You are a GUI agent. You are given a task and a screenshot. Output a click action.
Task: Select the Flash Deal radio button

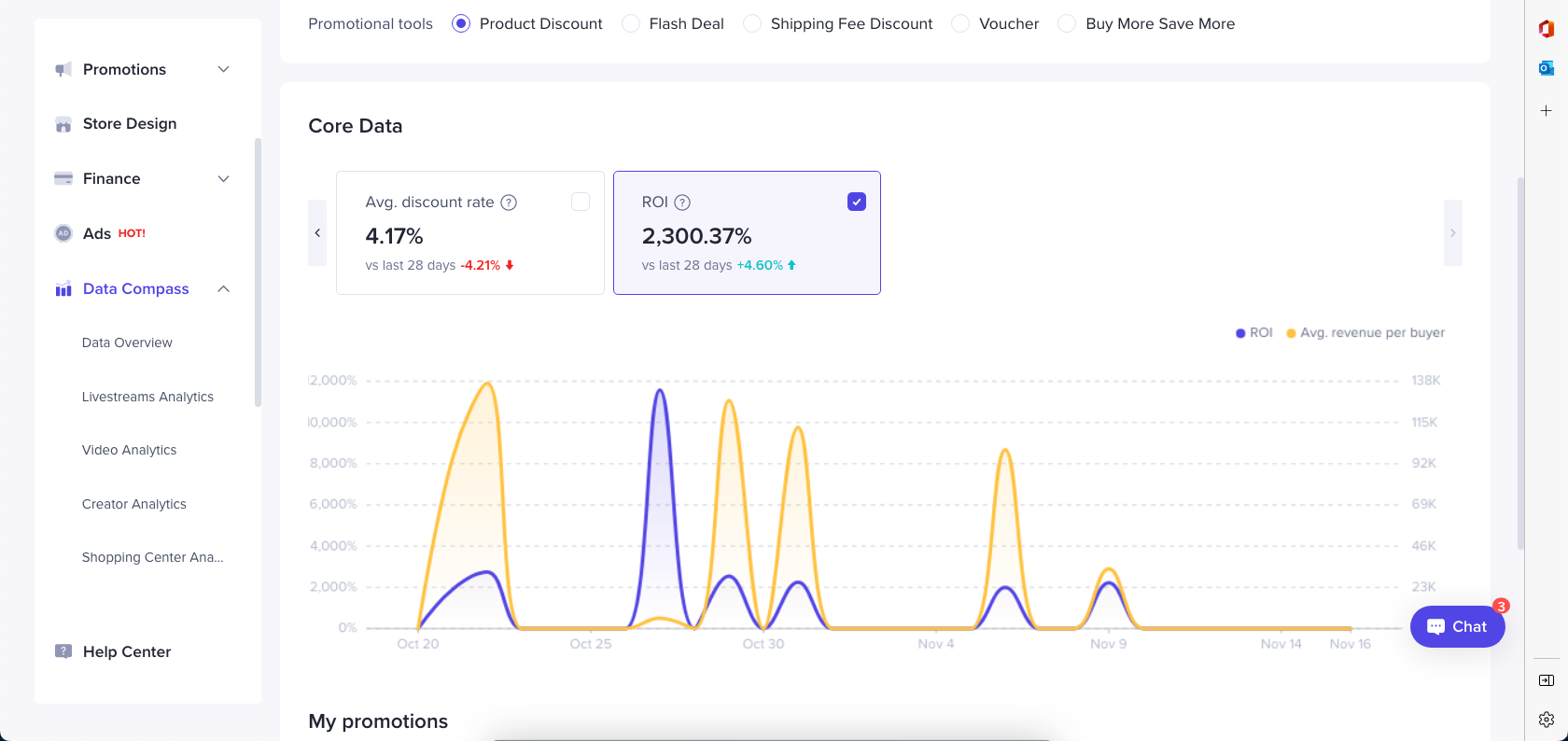tap(631, 23)
